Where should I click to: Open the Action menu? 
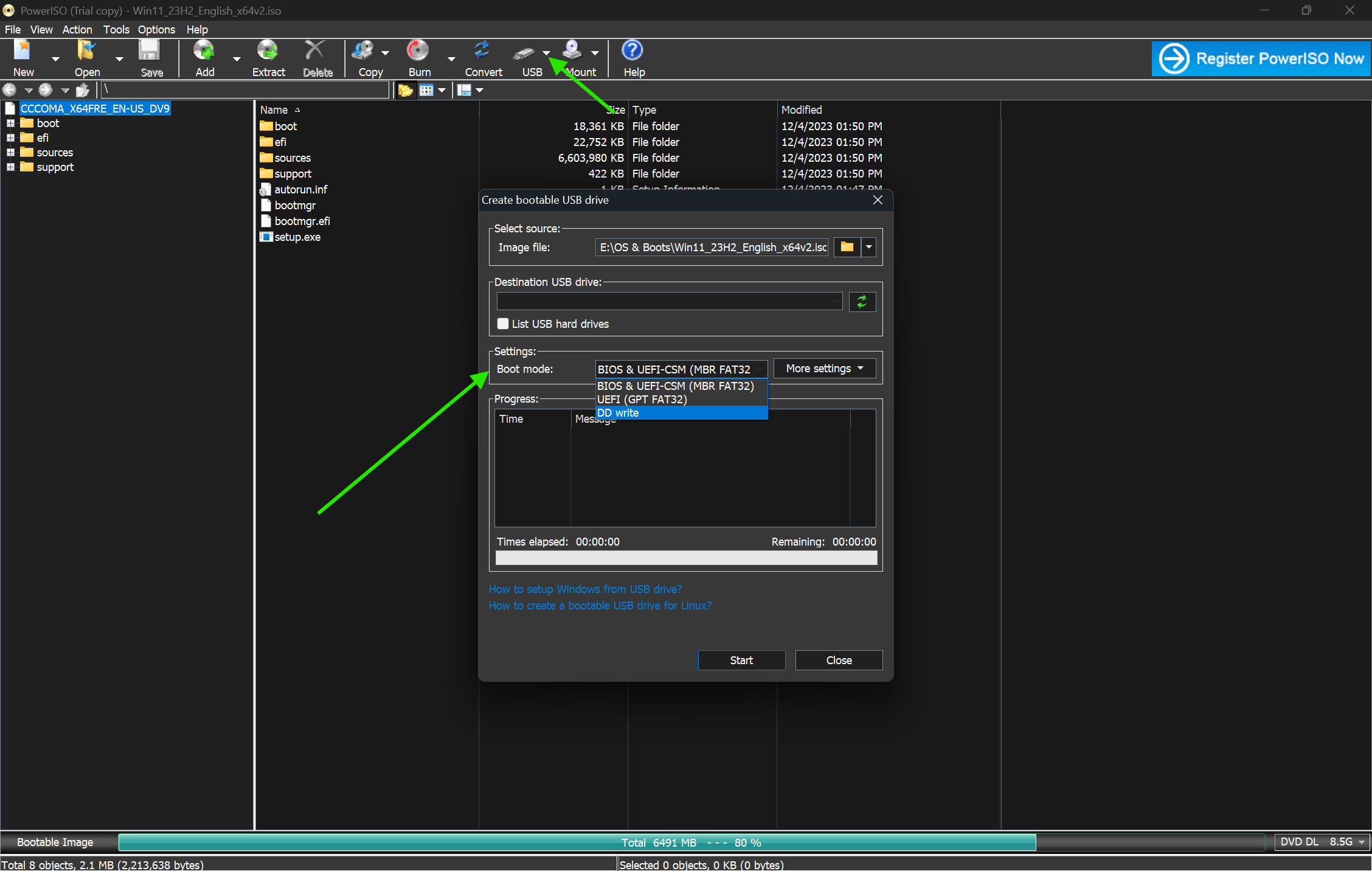pyautogui.click(x=77, y=29)
